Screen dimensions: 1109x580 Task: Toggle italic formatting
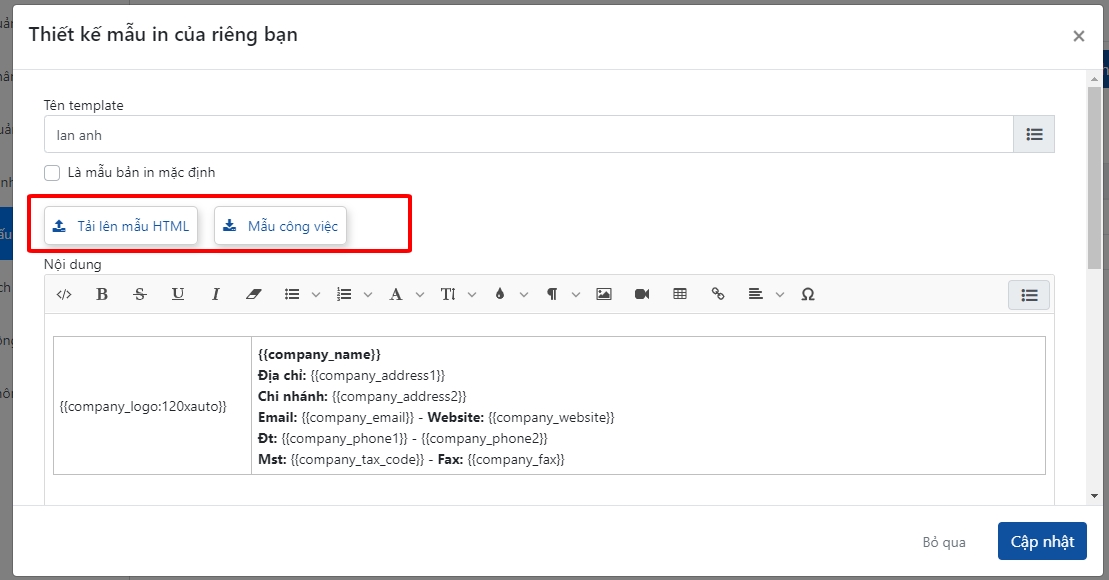tap(215, 294)
